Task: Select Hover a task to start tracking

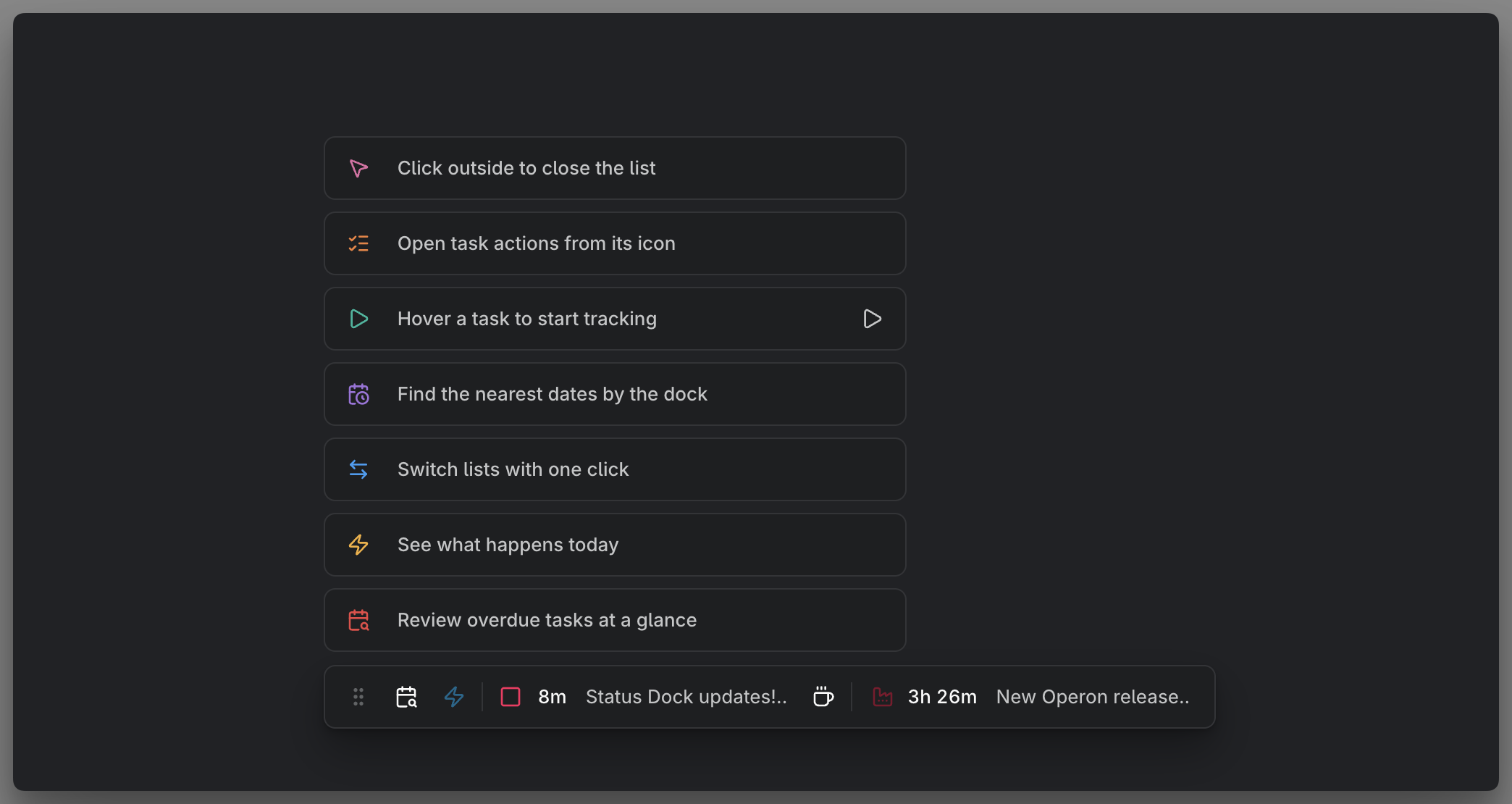Action: (x=615, y=319)
